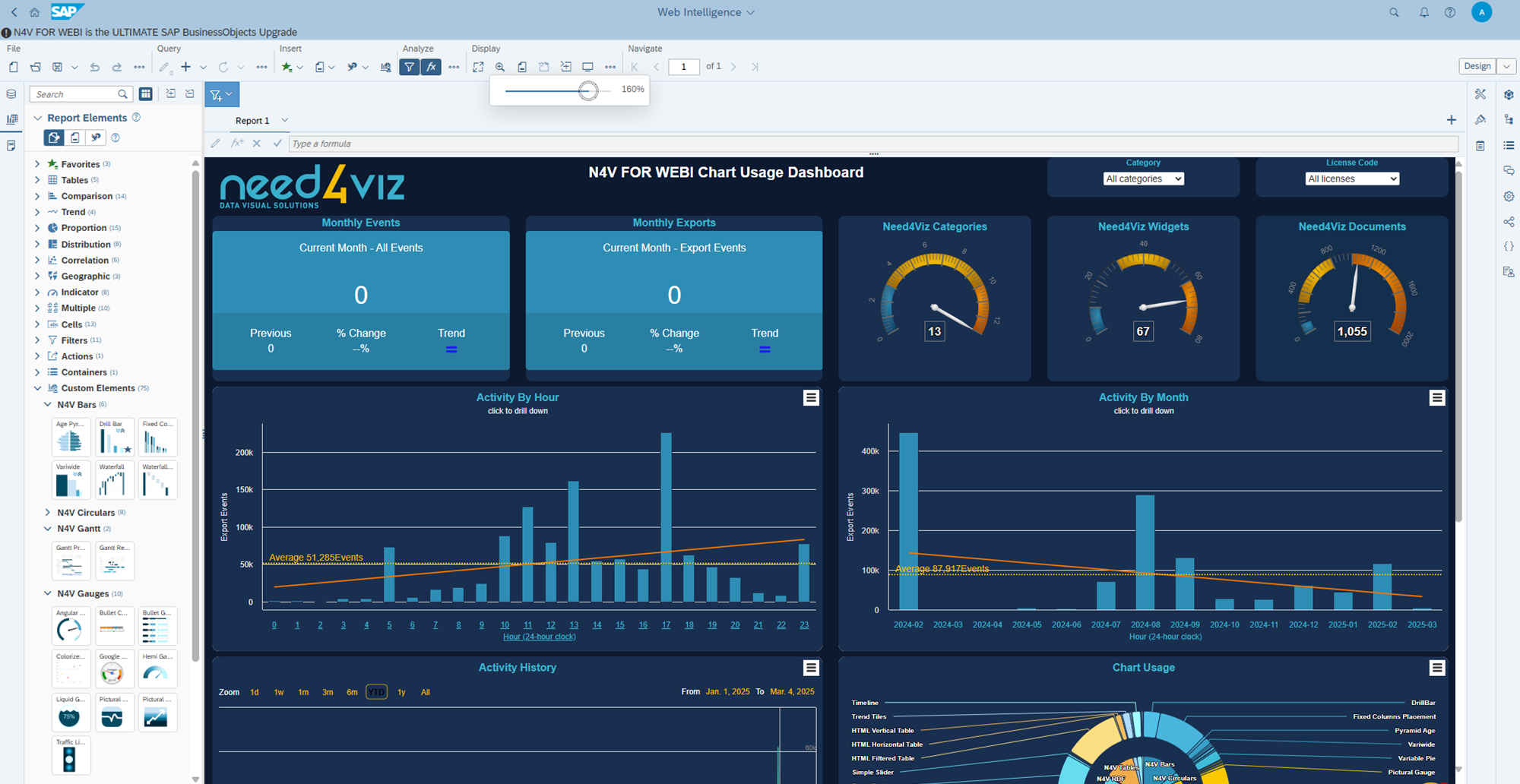This screenshot has height=784, width=1520.
Task: Select the 1y zoom range in Activity History
Action: (x=401, y=692)
